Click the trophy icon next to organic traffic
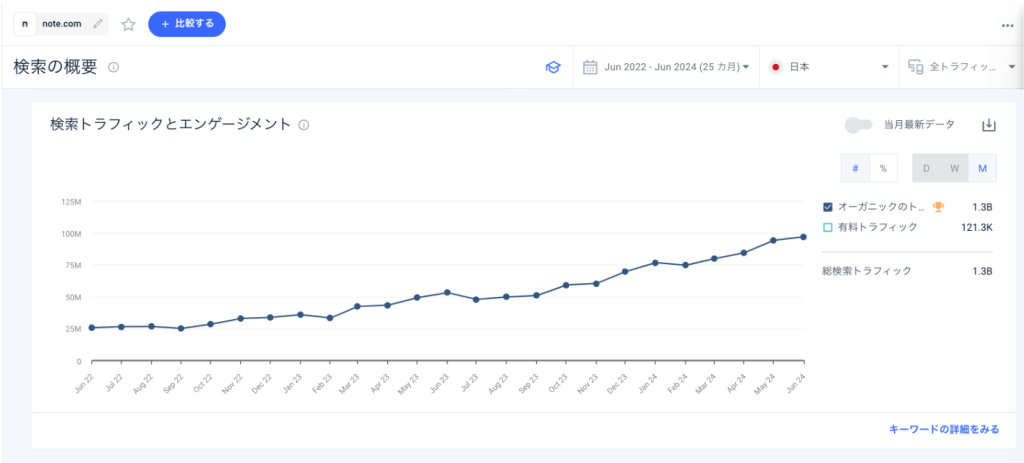This screenshot has width=1024, height=463. pos(938,207)
